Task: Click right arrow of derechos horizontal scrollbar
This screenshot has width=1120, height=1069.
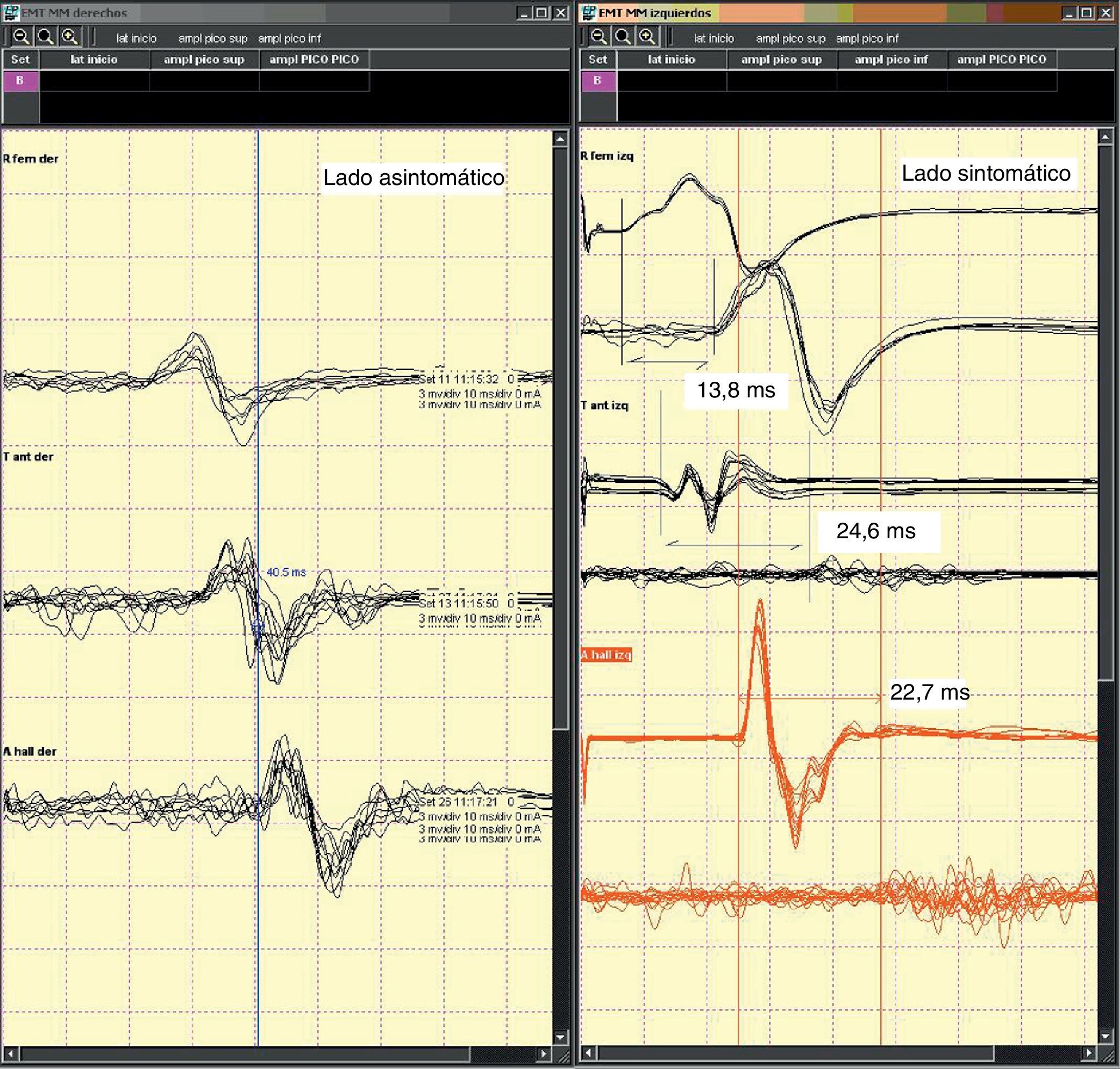Action: click(544, 1053)
